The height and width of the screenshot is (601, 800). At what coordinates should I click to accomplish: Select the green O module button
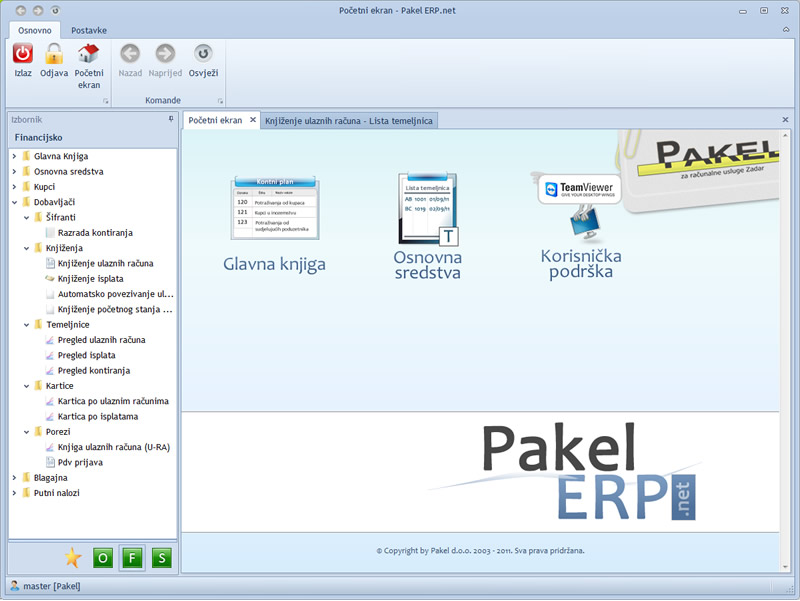(103, 558)
